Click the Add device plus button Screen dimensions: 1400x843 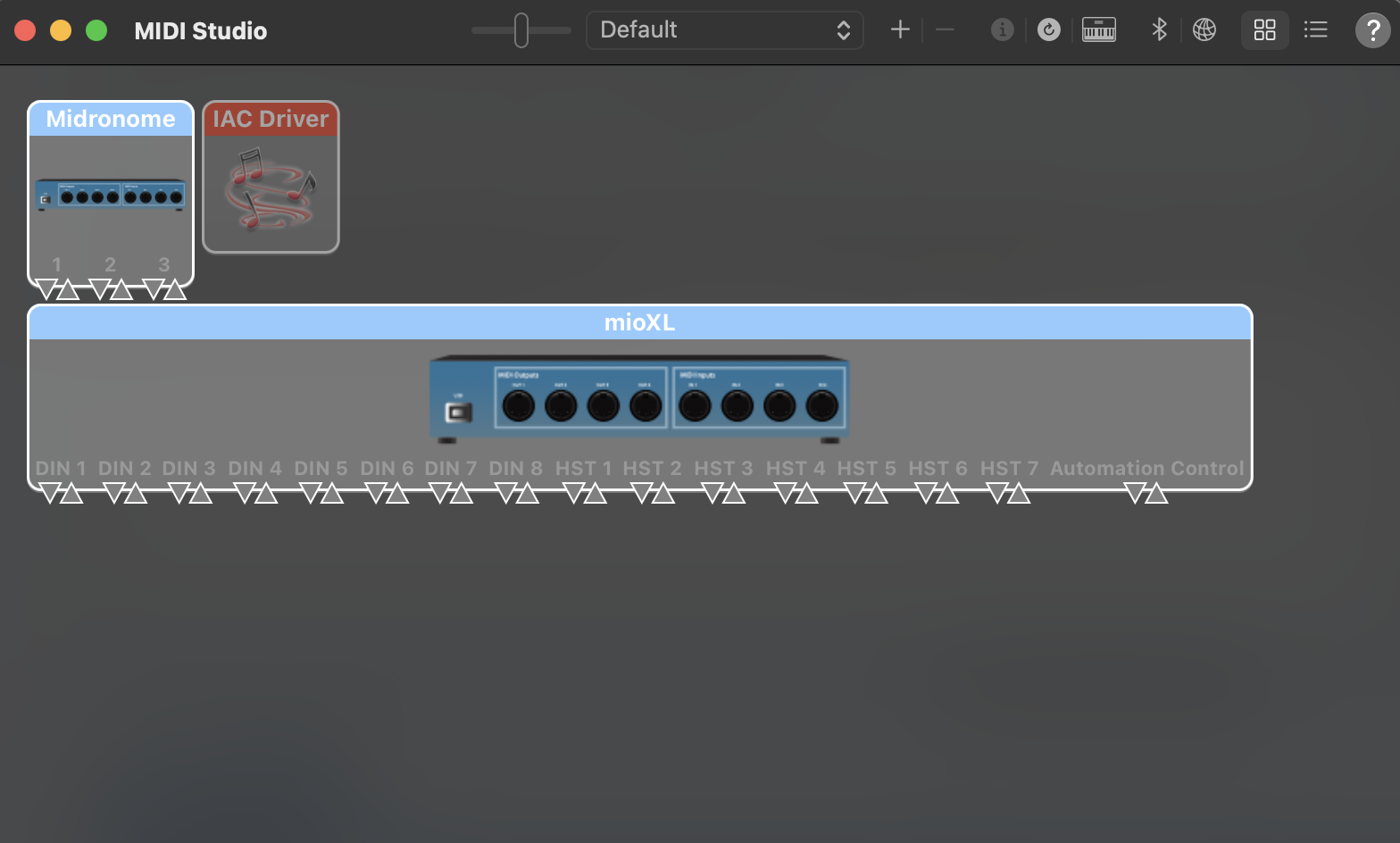900,30
